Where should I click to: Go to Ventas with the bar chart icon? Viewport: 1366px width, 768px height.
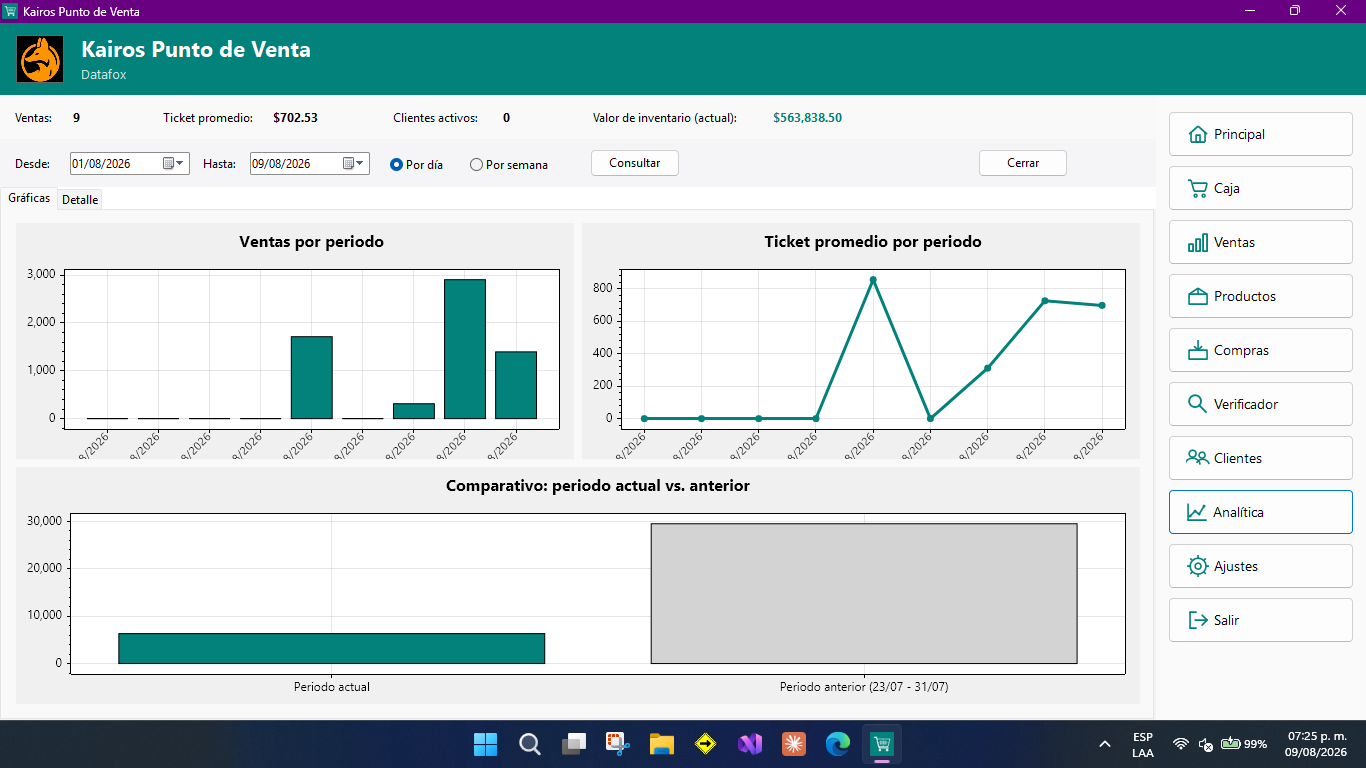click(1260, 242)
